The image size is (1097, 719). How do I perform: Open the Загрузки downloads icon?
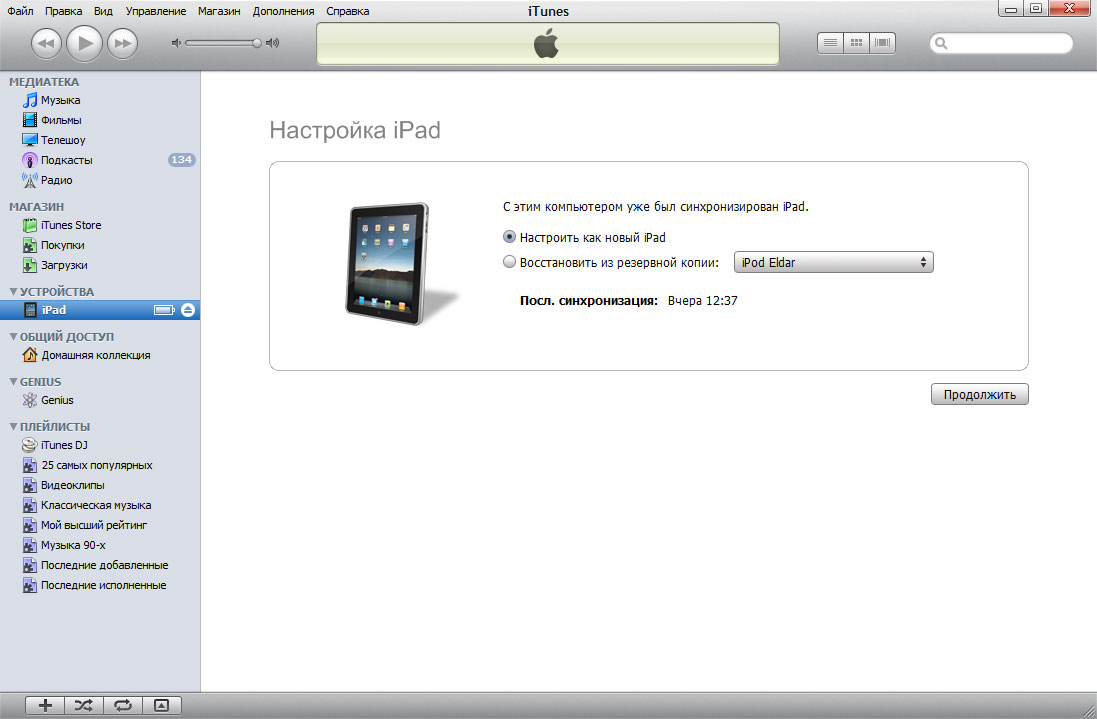click(29, 265)
